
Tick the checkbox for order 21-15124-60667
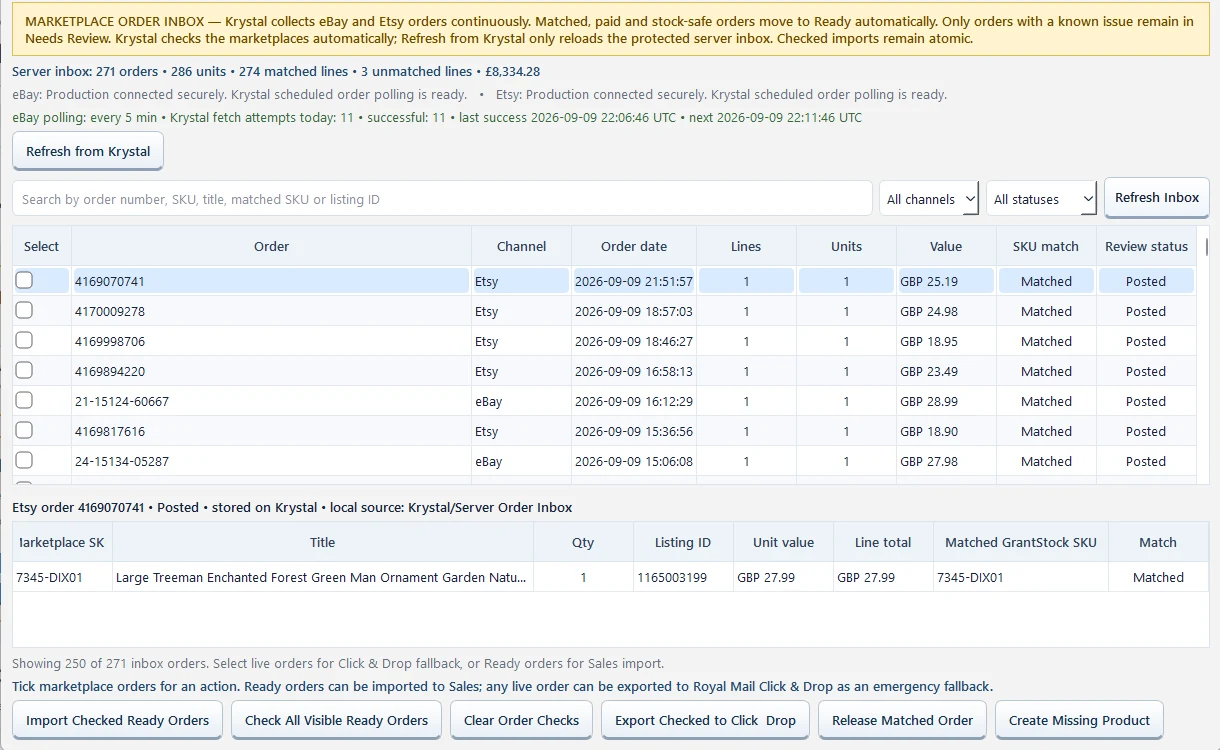click(x=24, y=400)
